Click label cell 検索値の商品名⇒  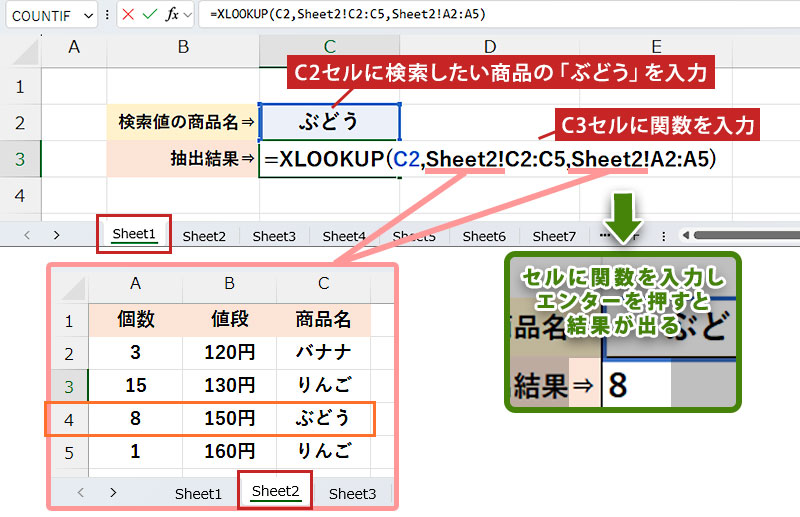tap(183, 122)
